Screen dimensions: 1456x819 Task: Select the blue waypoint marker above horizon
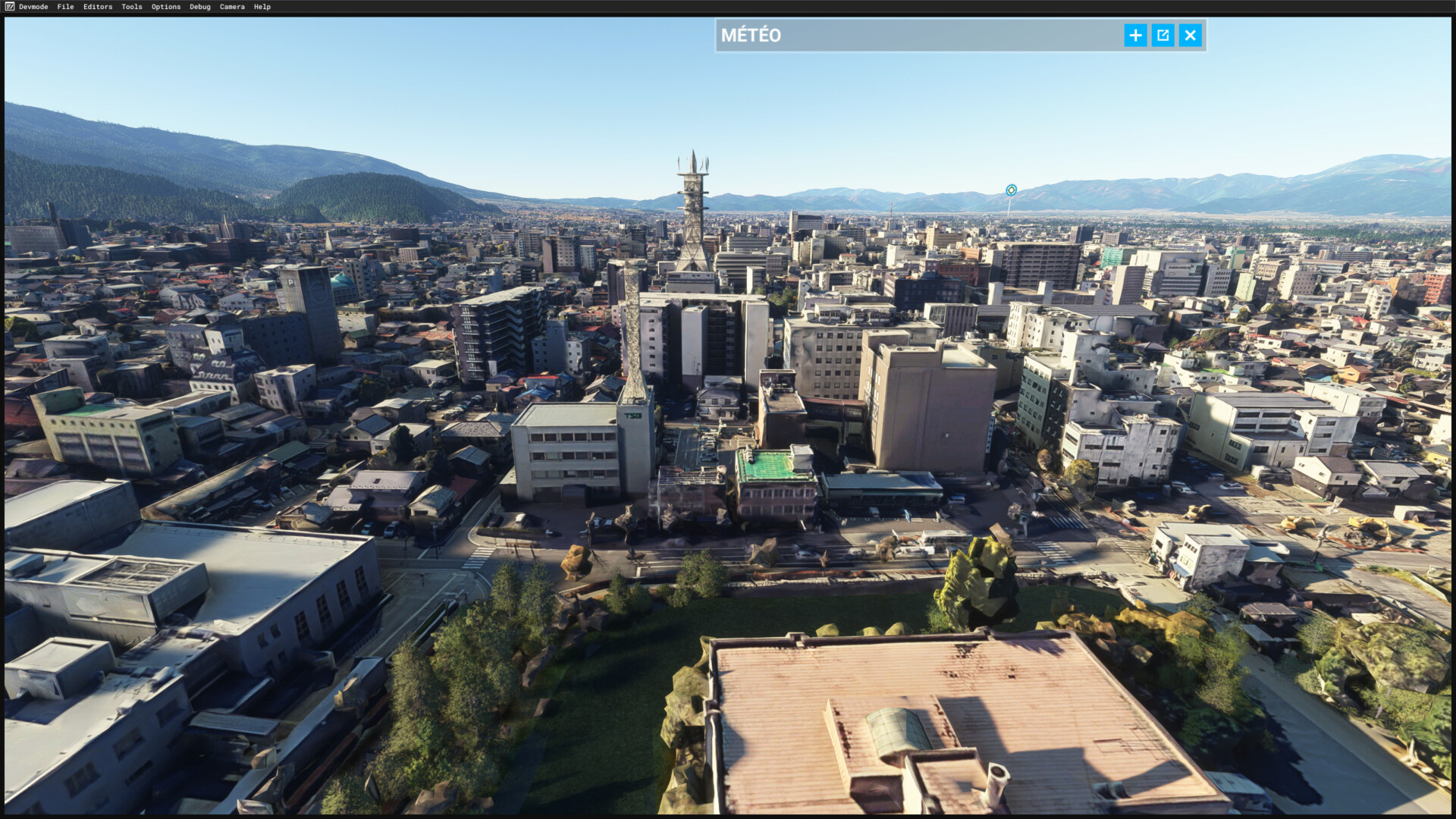coord(1011,190)
